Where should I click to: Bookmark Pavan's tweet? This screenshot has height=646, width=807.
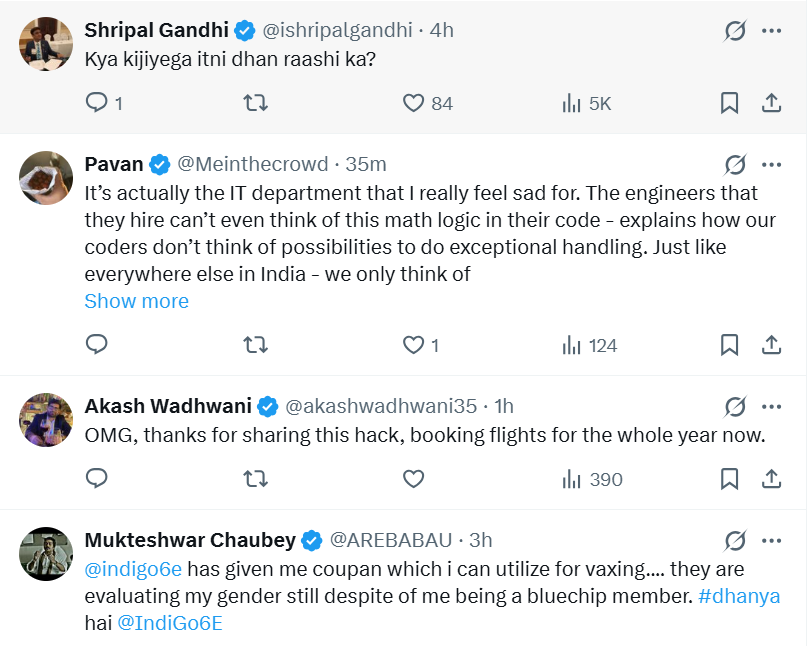[x=730, y=345]
